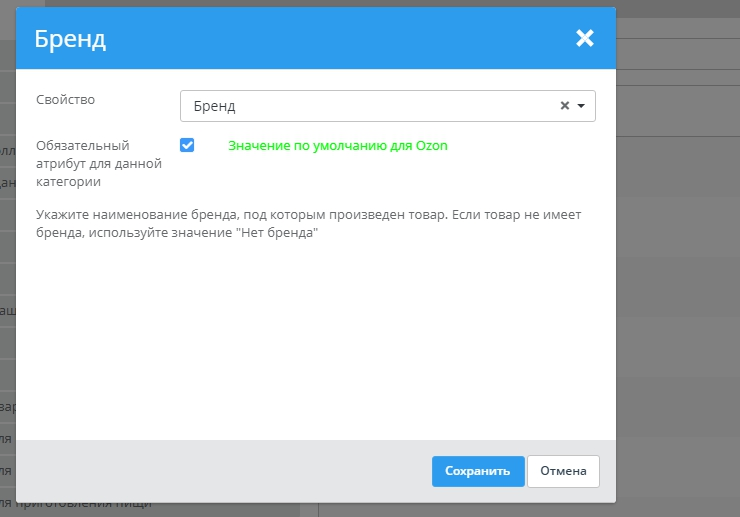740x517 pixels.
Task: Click the empty white area of the dialog body
Action: tap(315, 340)
